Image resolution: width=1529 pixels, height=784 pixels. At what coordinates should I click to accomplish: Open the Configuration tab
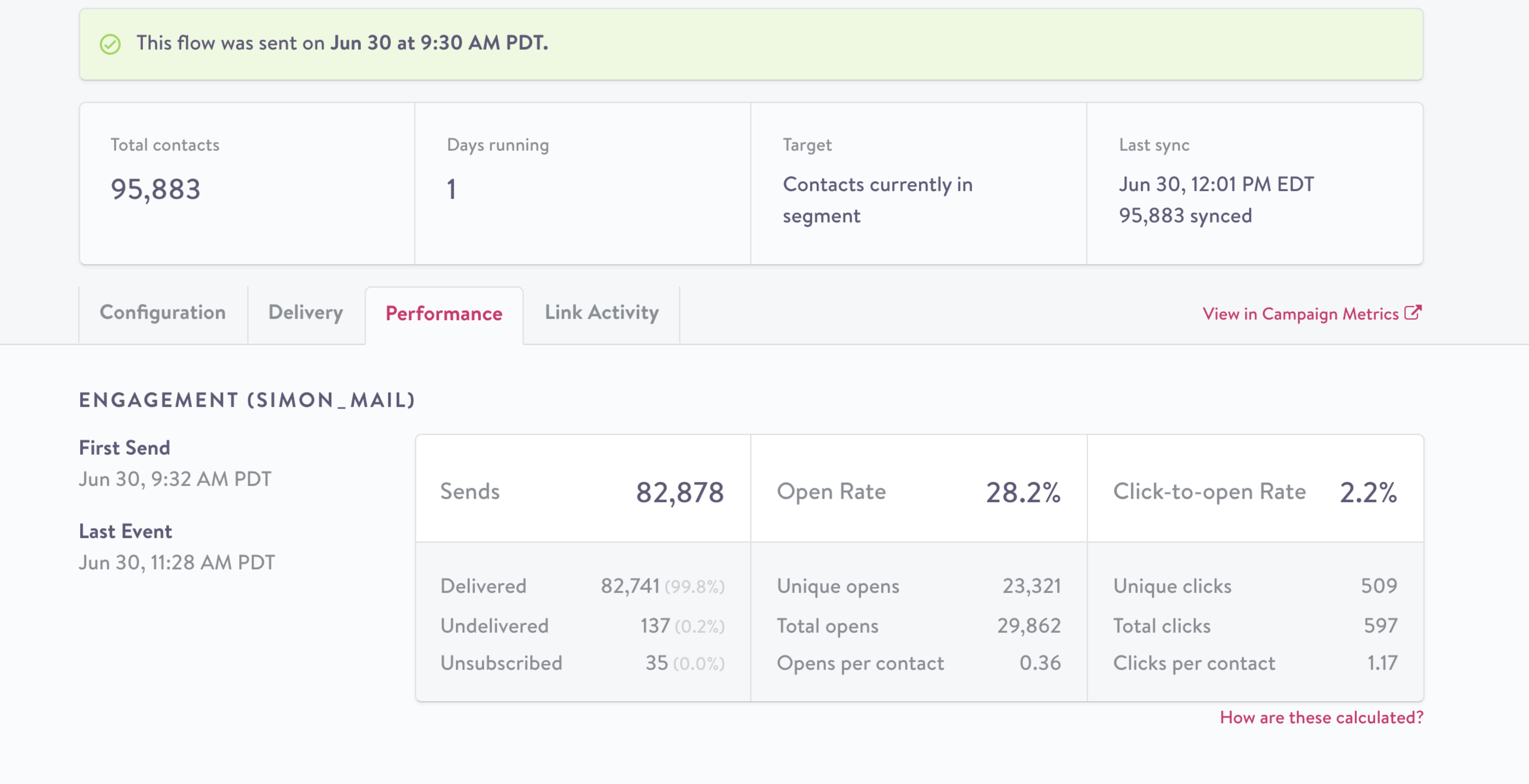(163, 313)
